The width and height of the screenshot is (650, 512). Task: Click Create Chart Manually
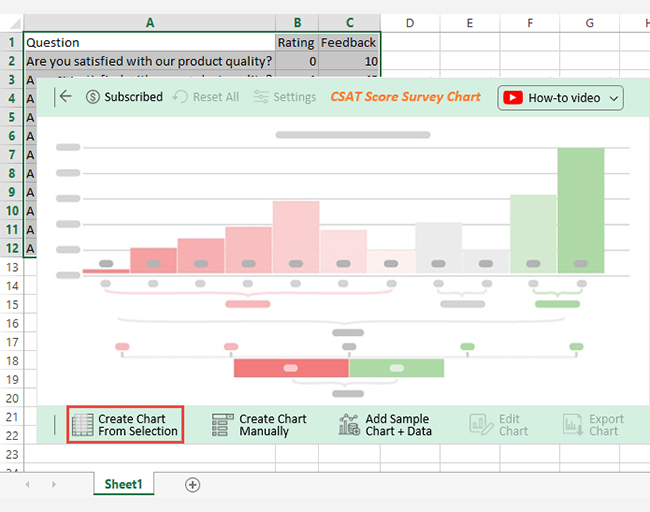click(259, 425)
